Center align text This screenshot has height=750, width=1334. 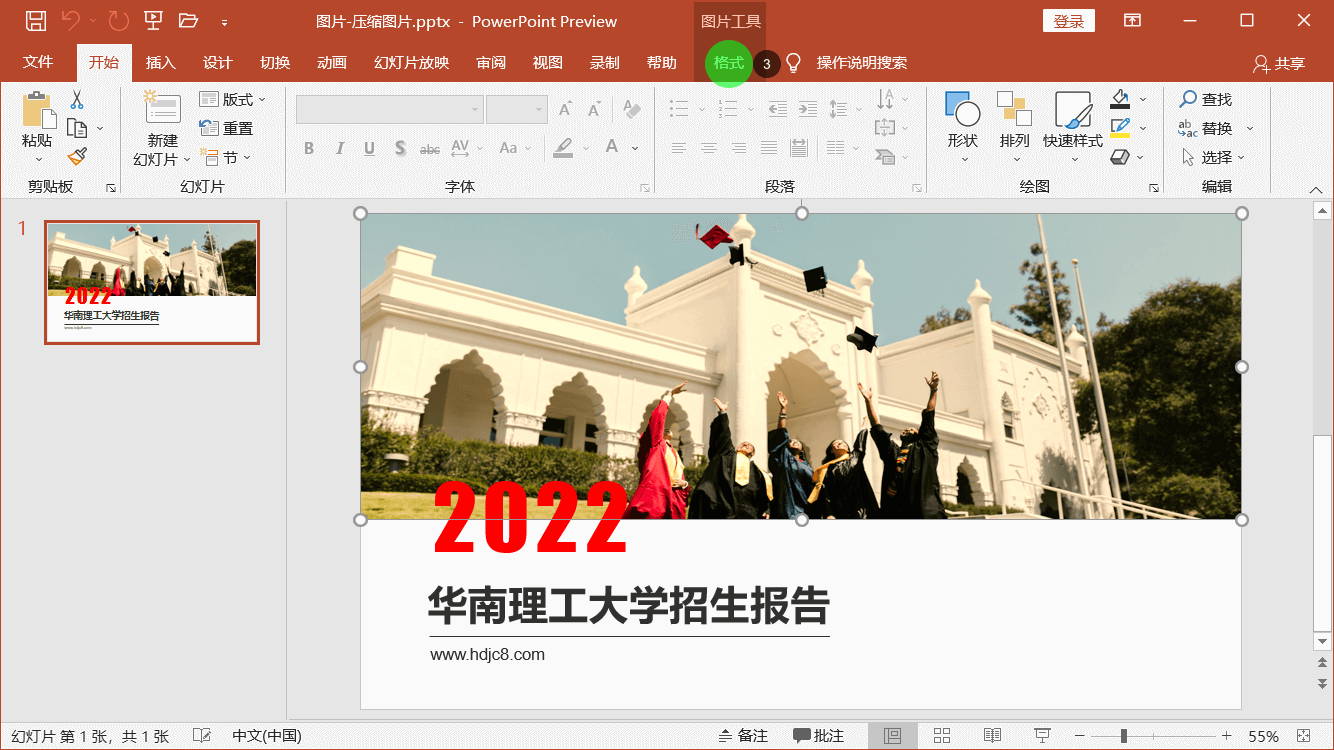(709, 148)
